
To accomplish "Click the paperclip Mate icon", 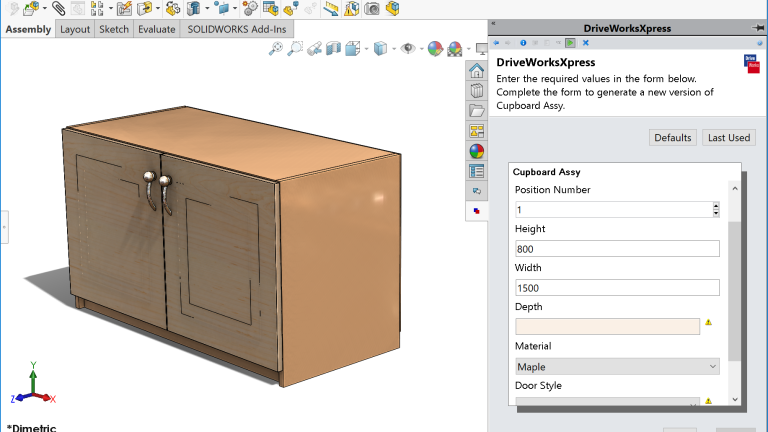I will point(58,8).
